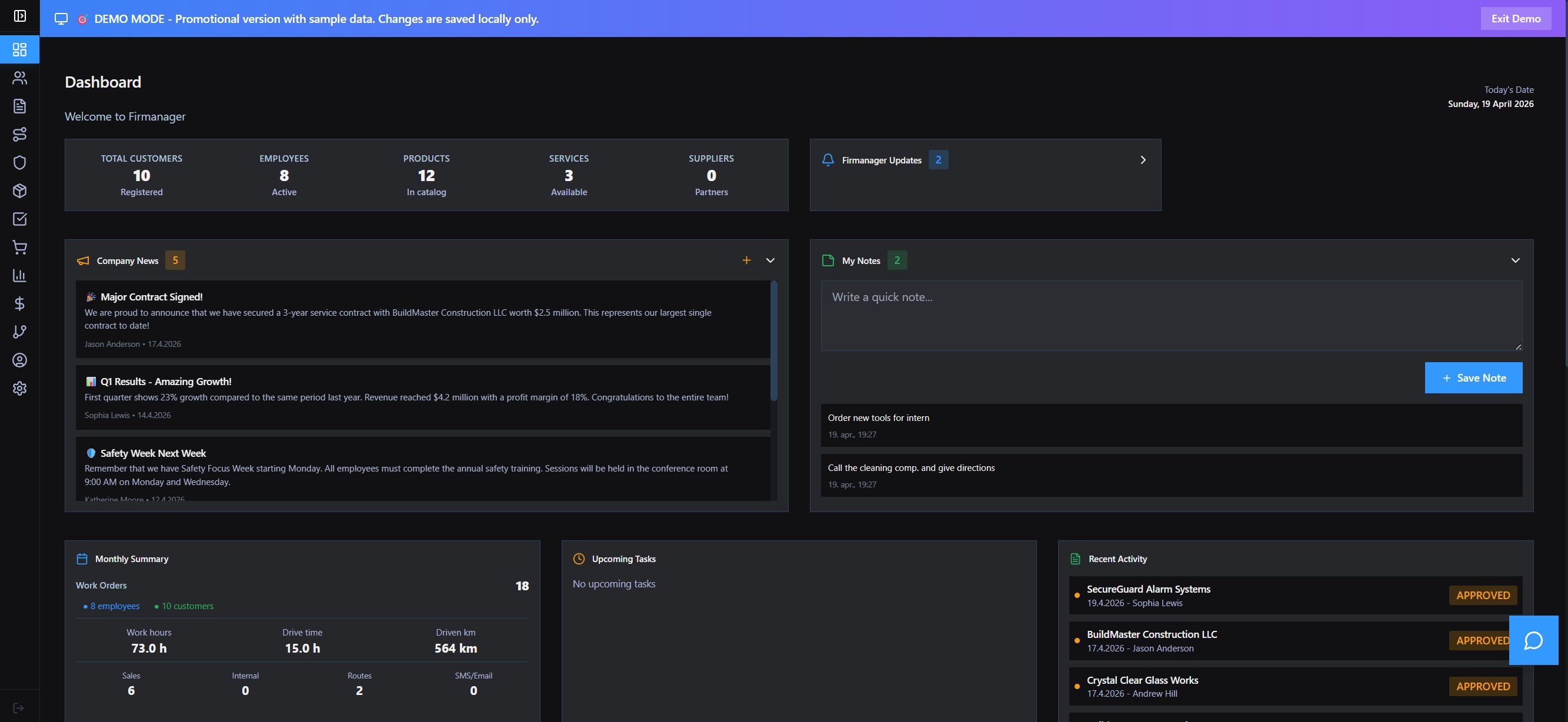This screenshot has width=1568, height=722.
Task: Open the shield icon in sidebar
Action: [x=19, y=162]
